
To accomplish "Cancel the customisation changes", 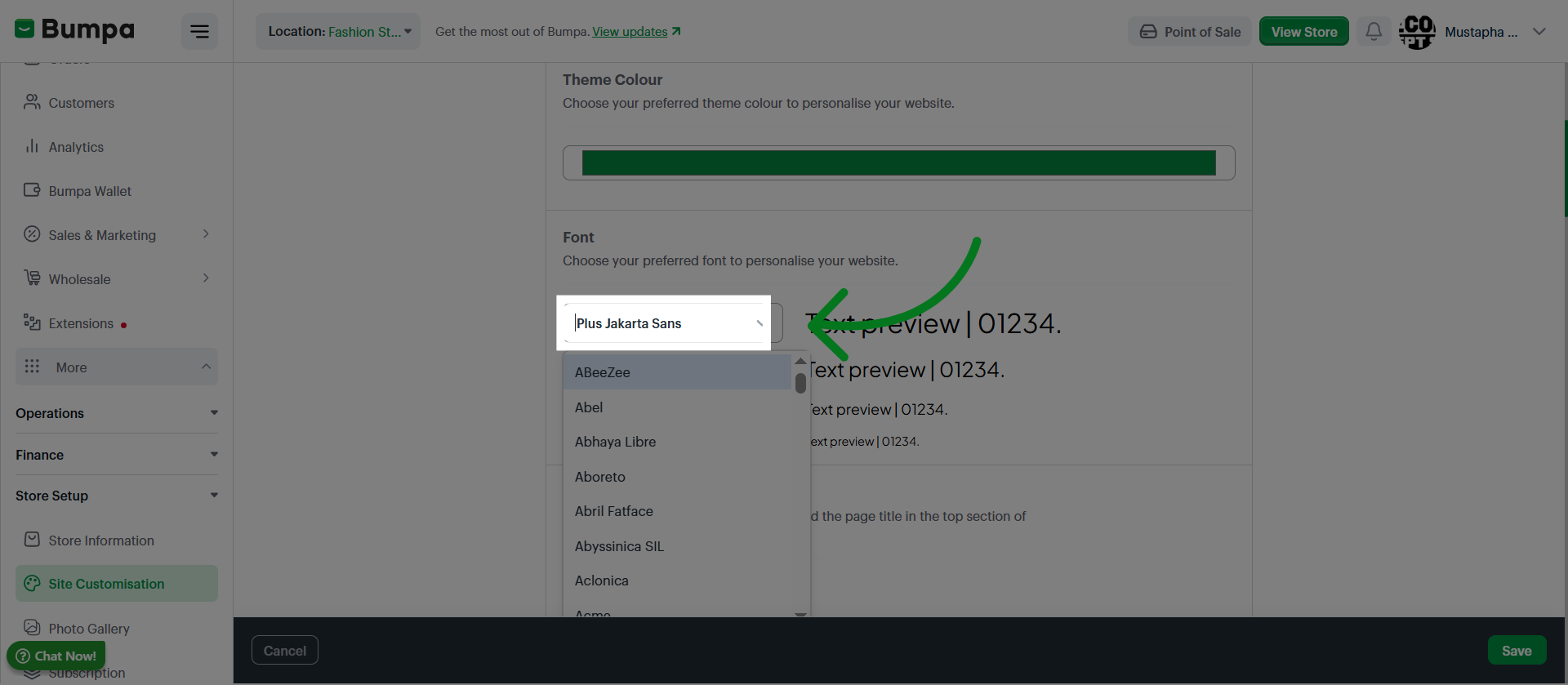I will (285, 651).
